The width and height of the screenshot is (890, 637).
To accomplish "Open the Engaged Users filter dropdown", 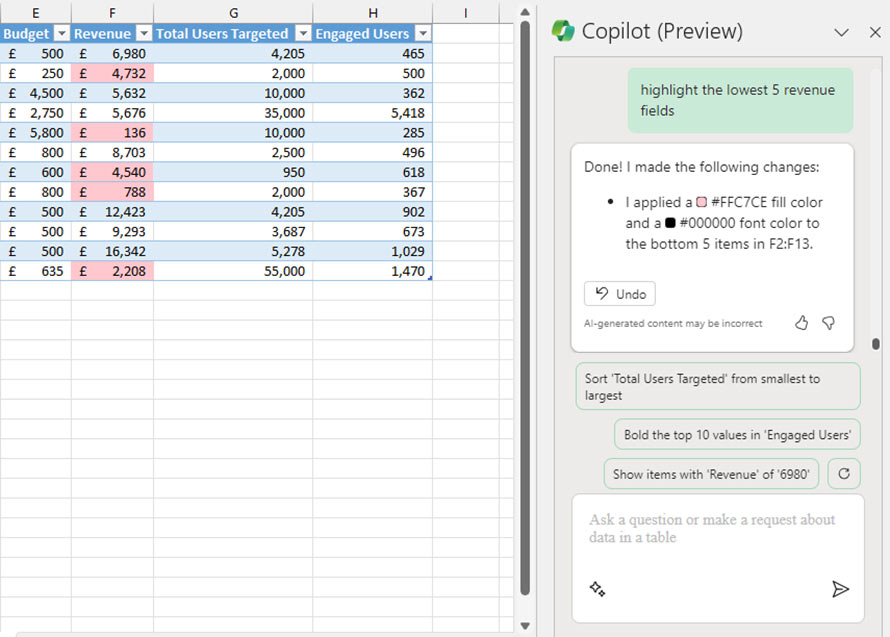I will click(422, 33).
